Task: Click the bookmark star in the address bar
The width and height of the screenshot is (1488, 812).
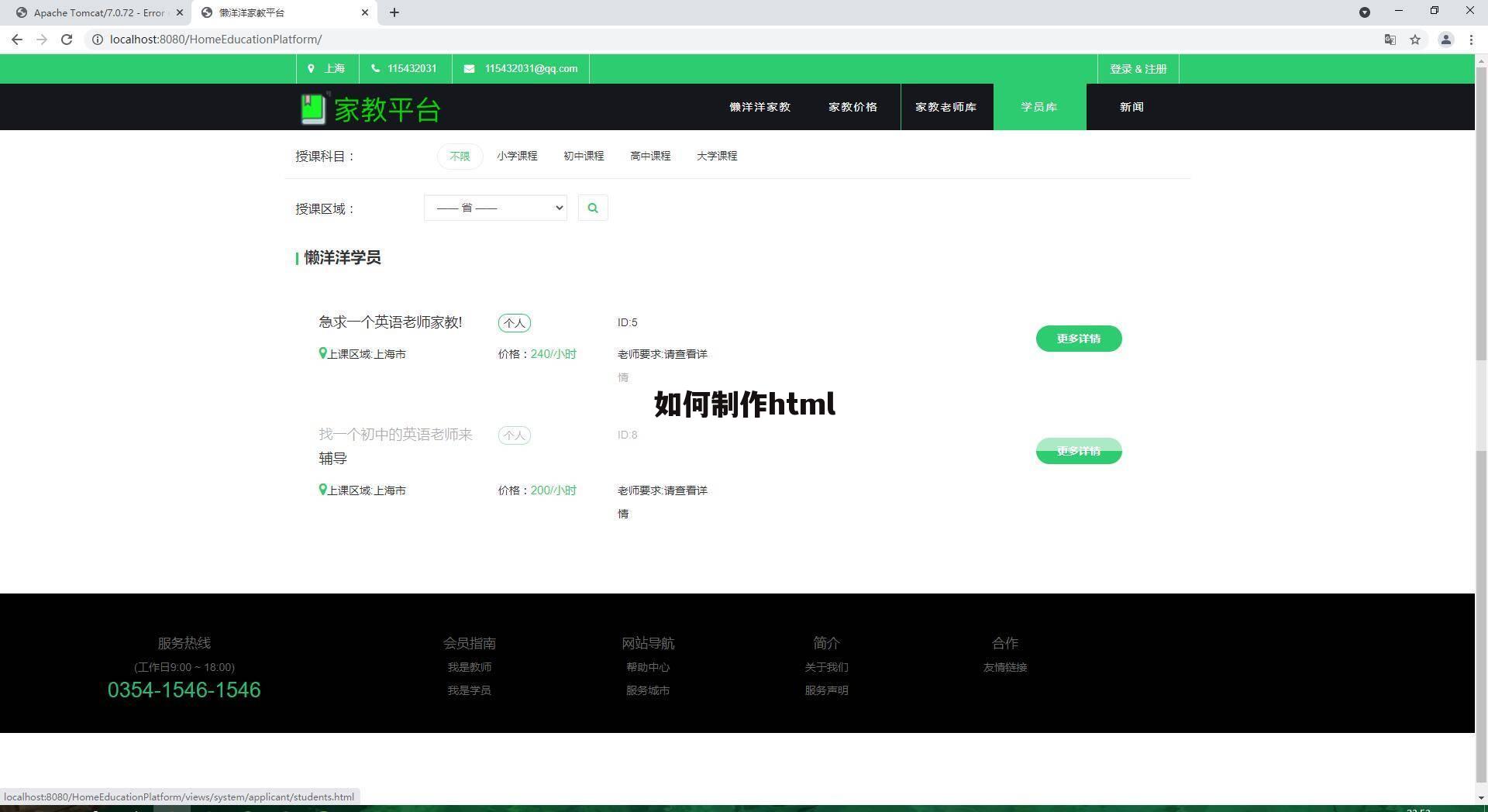Action: [1416, 40]
